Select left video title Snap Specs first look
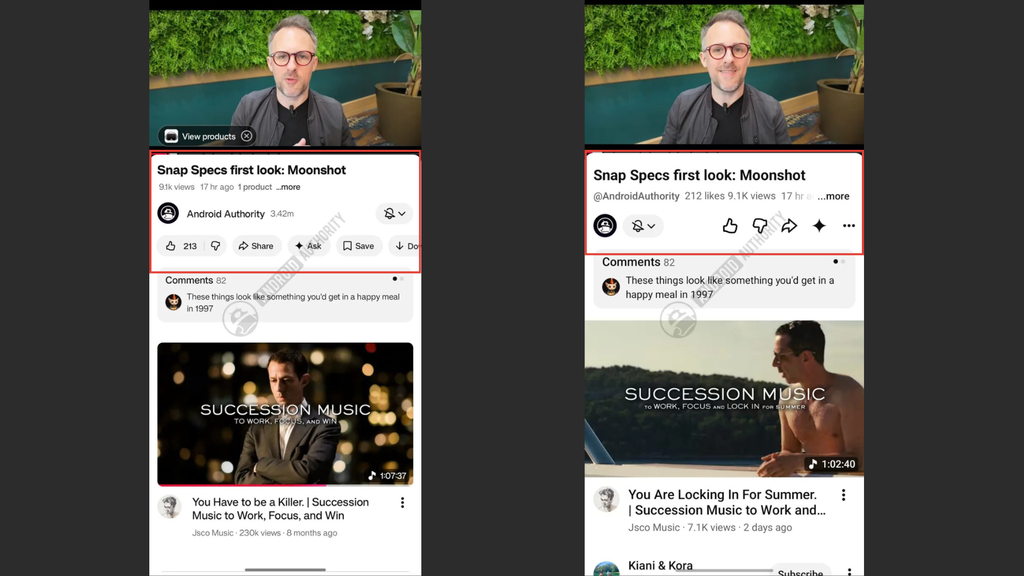Screen dimensions: 1024x576 point(251,170)
